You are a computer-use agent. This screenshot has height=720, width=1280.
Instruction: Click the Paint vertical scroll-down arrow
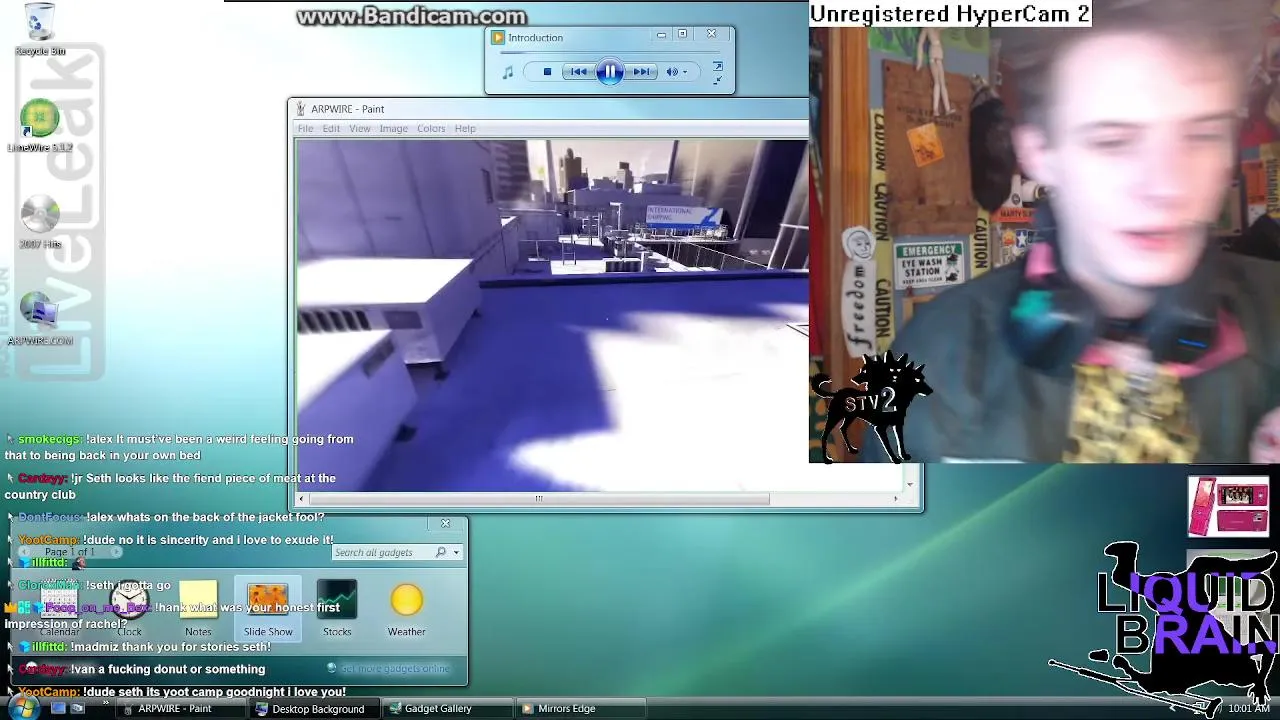point(909,484)
